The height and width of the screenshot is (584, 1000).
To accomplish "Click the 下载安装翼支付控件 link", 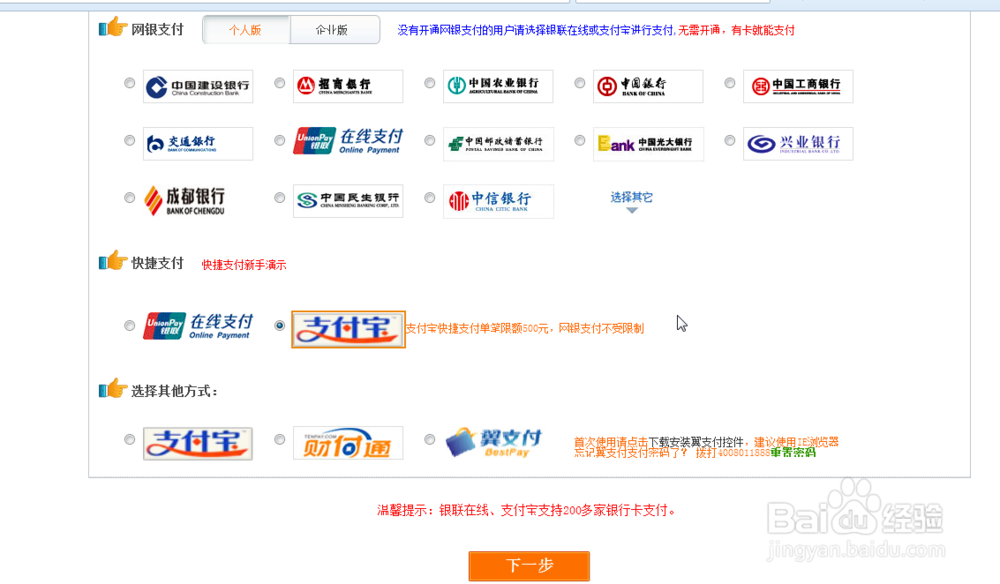I will [x=695, y=442].
